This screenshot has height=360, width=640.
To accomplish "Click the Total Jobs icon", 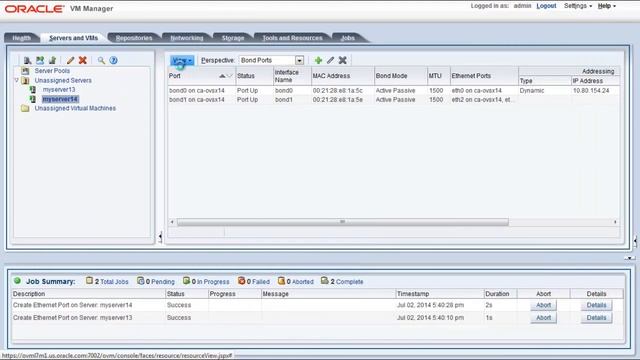I will (89, 281).
